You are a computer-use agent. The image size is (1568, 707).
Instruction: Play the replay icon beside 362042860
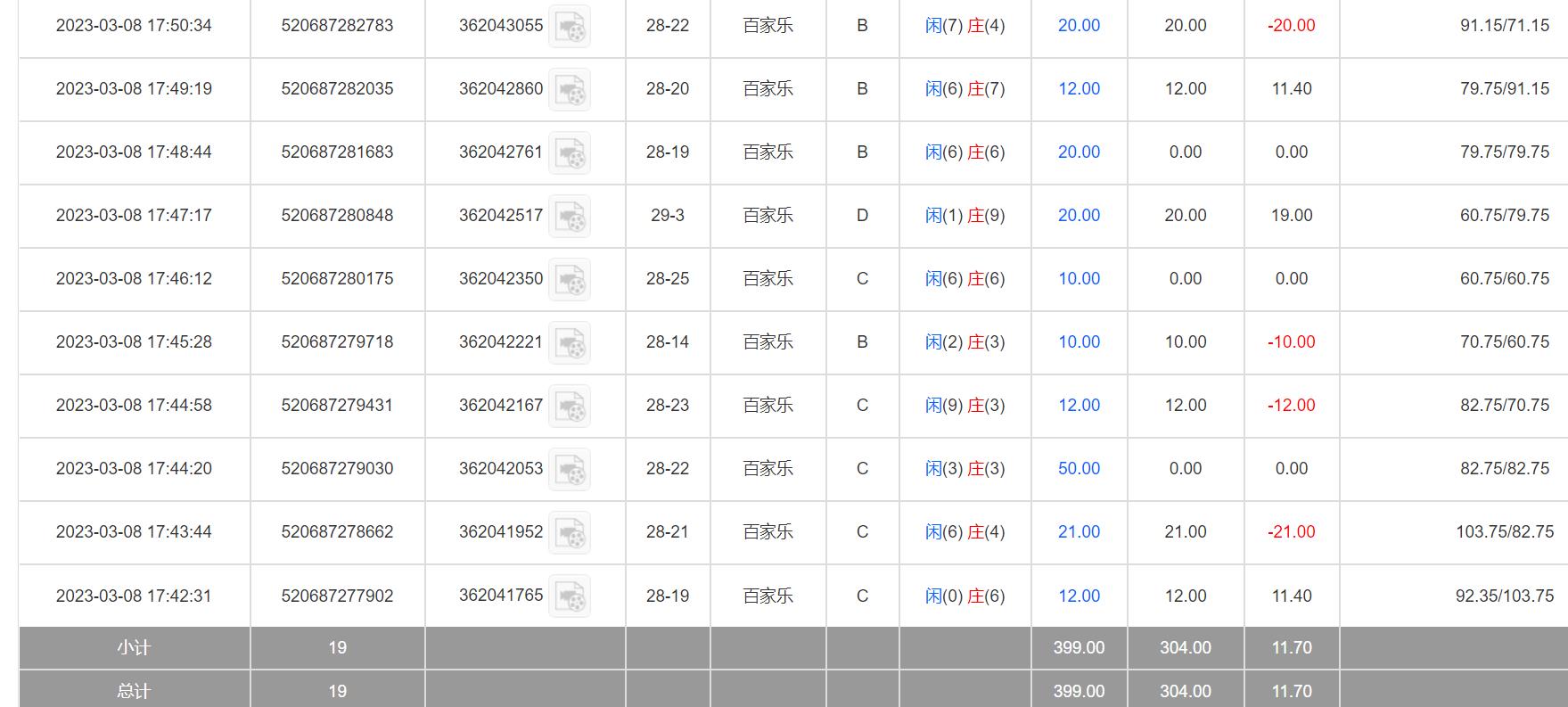pos(569,90)
